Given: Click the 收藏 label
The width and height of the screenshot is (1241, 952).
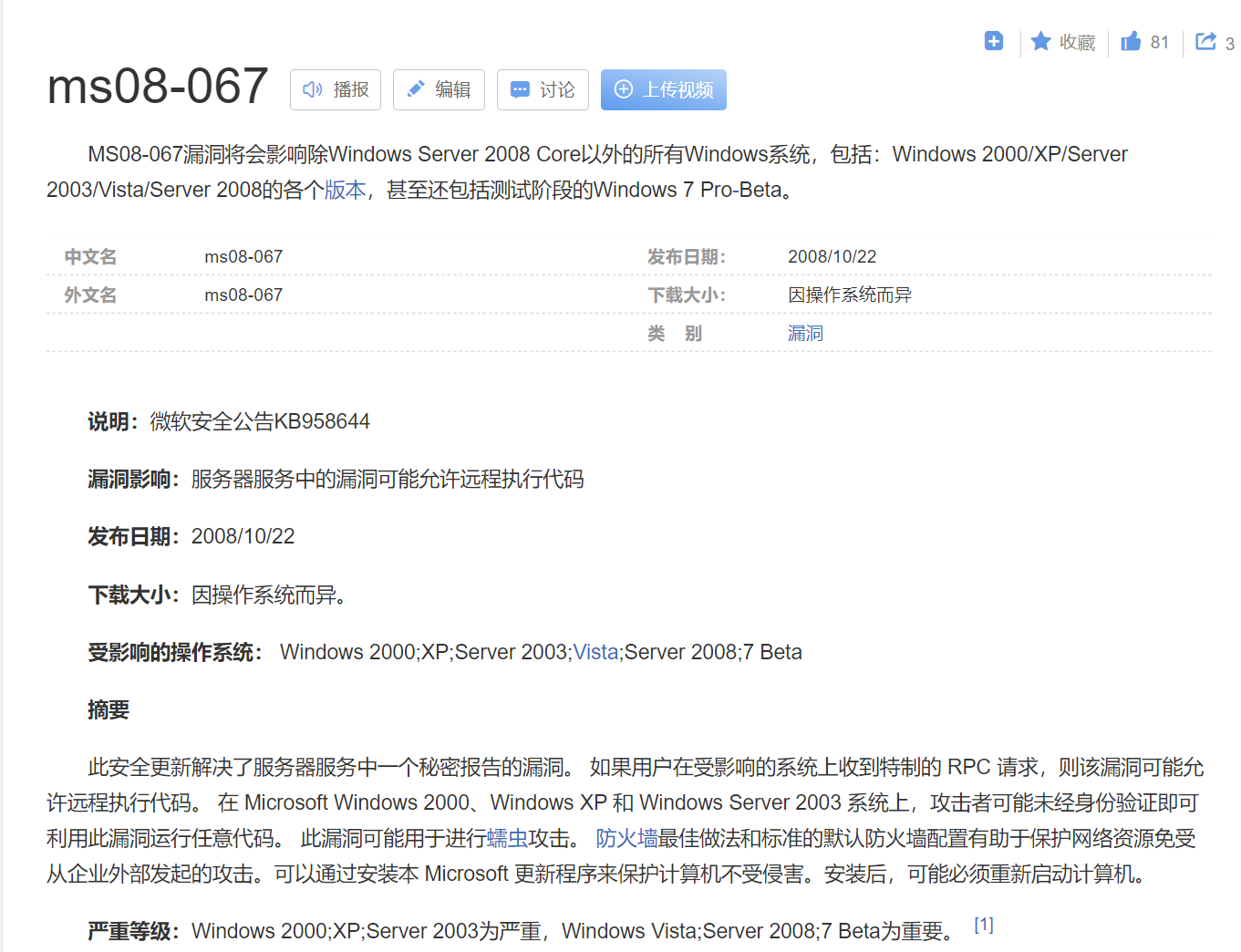Looking at the screenshot, I should 1077,42.
